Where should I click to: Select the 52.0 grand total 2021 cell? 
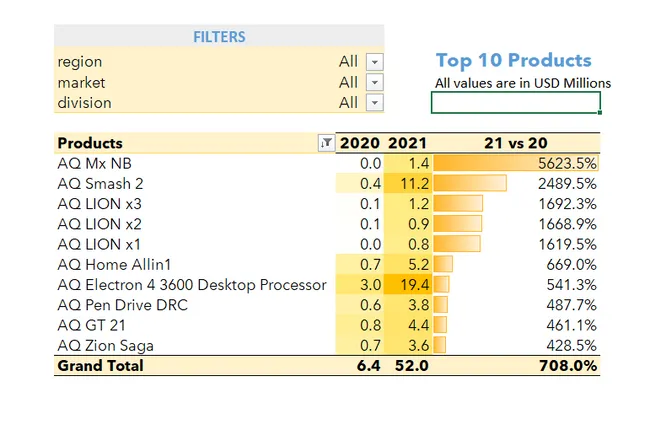click(408, 366)
